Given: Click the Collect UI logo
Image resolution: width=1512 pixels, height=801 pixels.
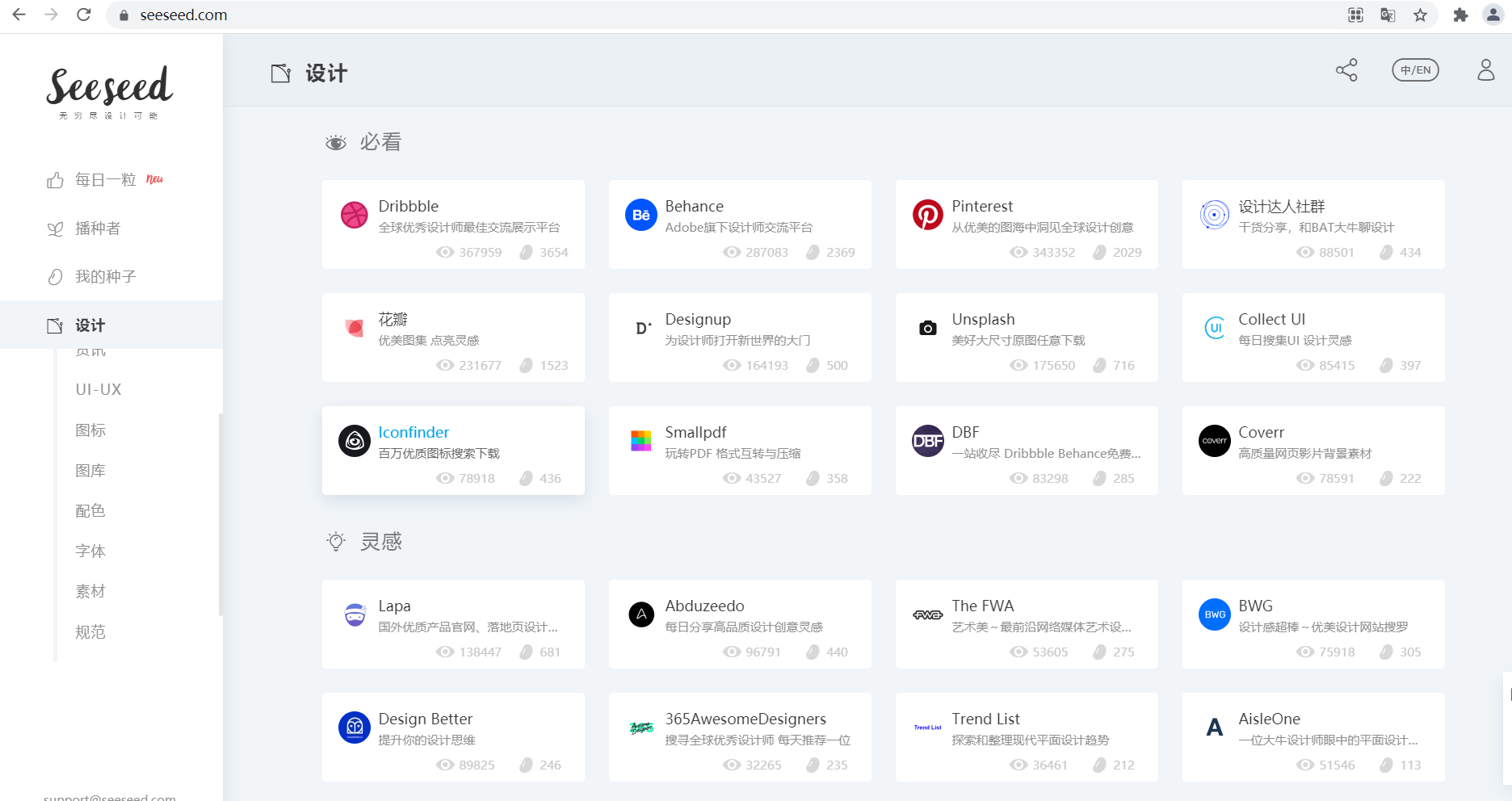Looking at the screenshot, I should (1215, 328).
